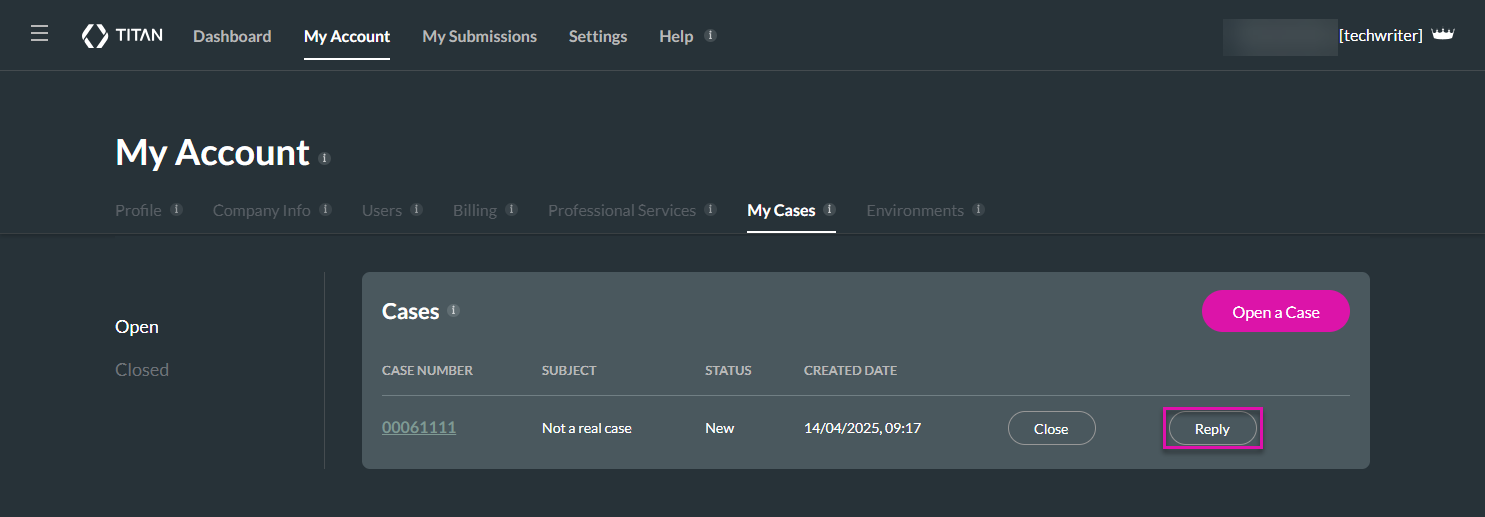Switch to the Users tab
This screenshot has width=1485, height=517.
pyautogui.click(x=381, y=211)
